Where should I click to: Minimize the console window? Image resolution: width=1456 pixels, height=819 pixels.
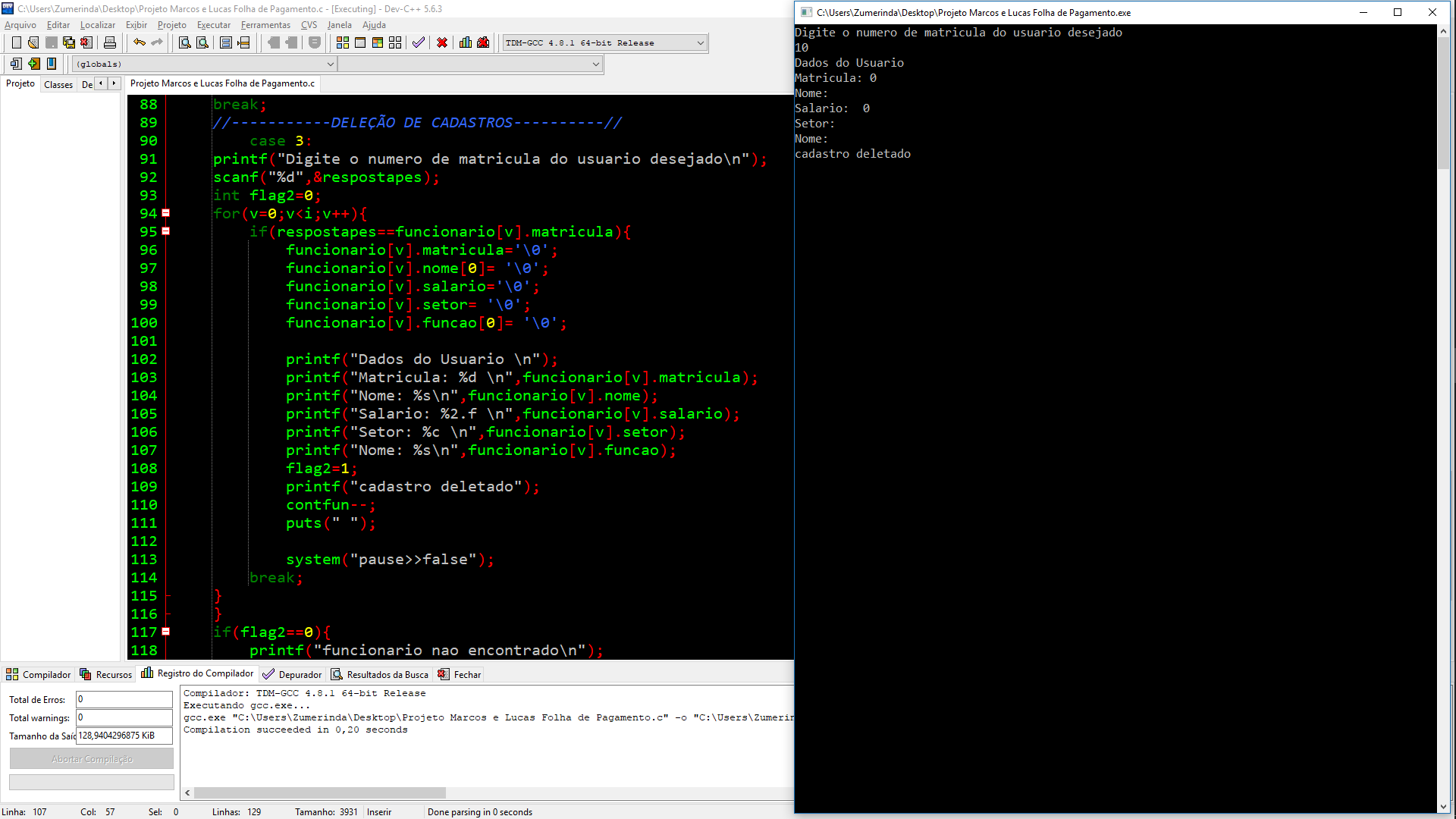tap(1363, 12)
